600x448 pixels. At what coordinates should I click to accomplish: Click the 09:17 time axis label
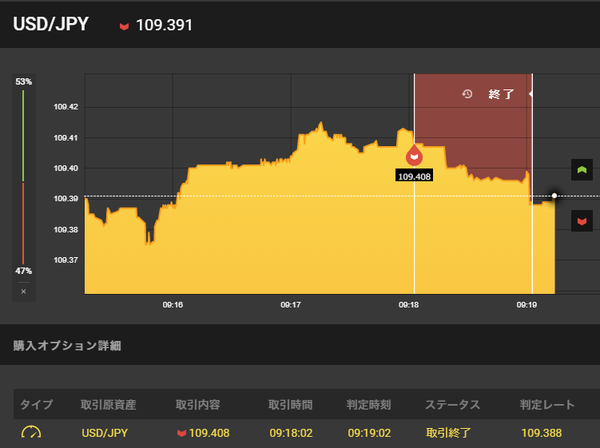[290, 305]
